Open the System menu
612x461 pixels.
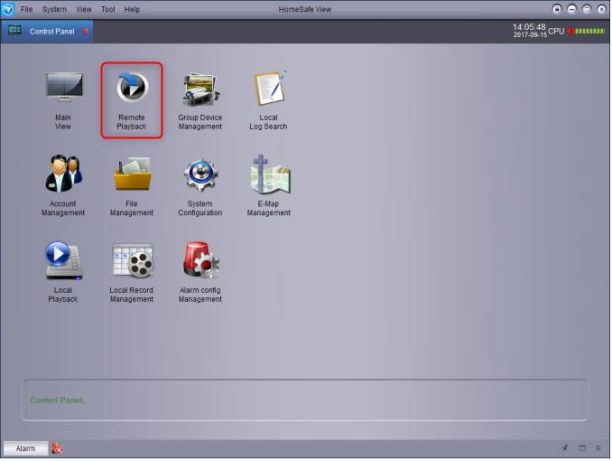pos(54,9)
